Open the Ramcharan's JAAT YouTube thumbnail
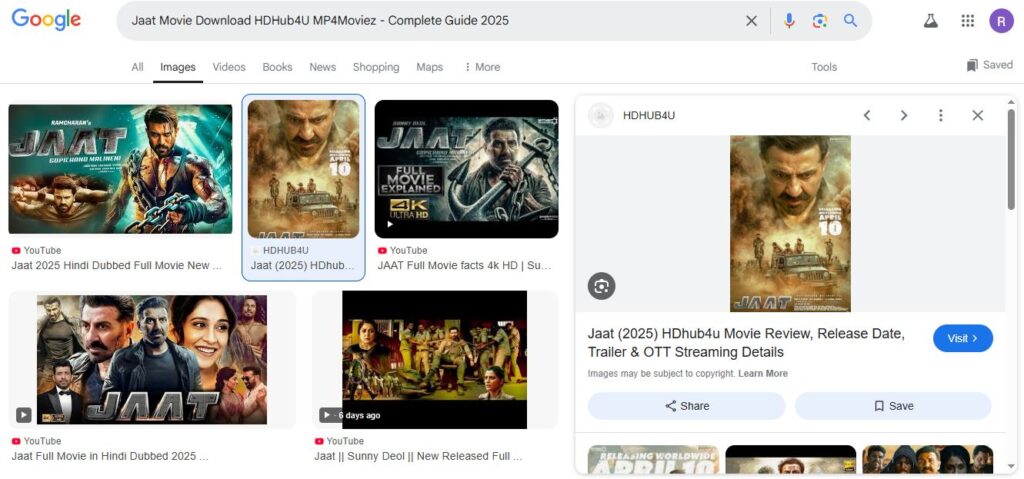1024x479 pixels. [x=120, y=169]
